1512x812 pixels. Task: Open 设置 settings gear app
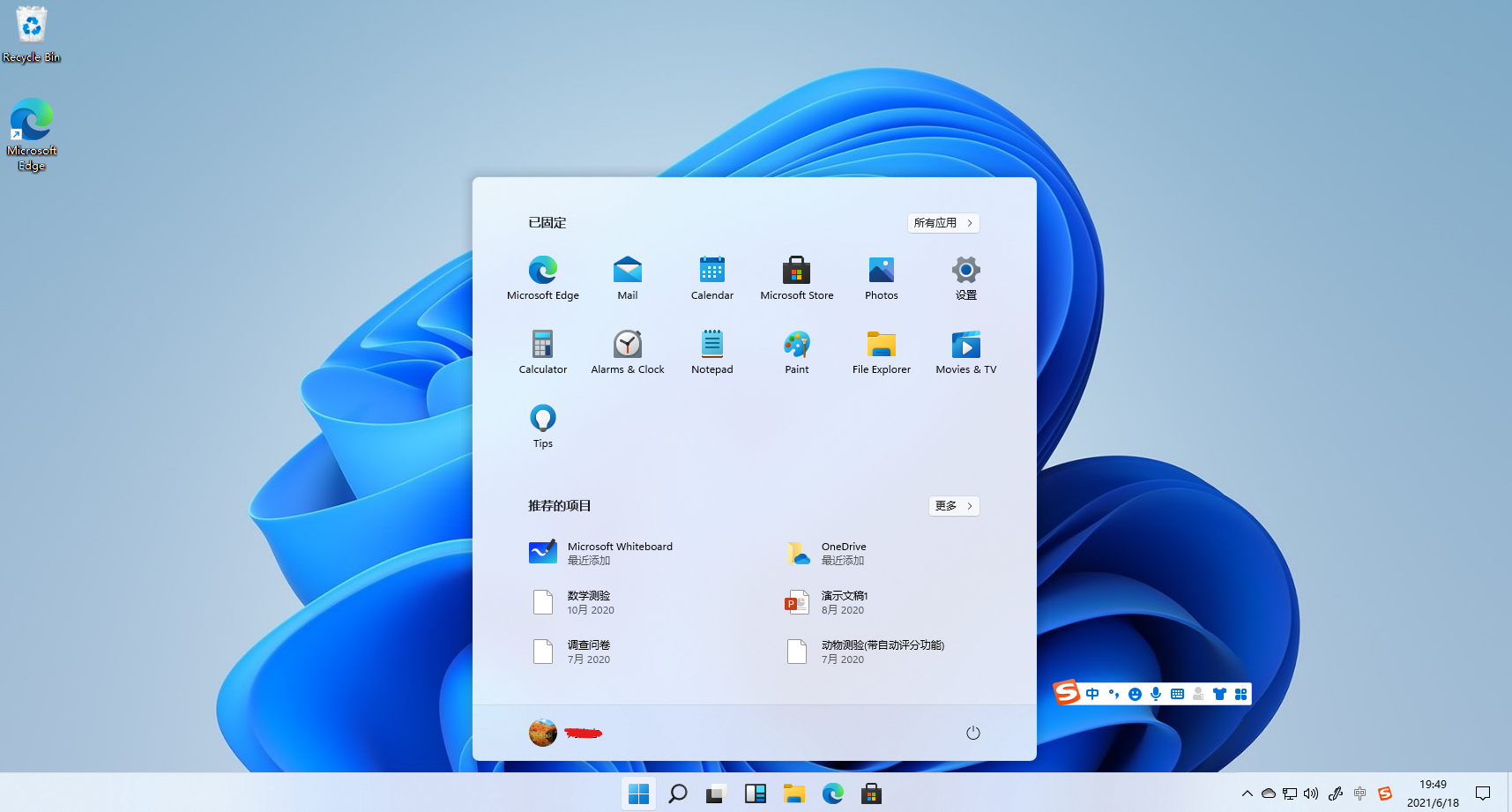pos(965,278)
